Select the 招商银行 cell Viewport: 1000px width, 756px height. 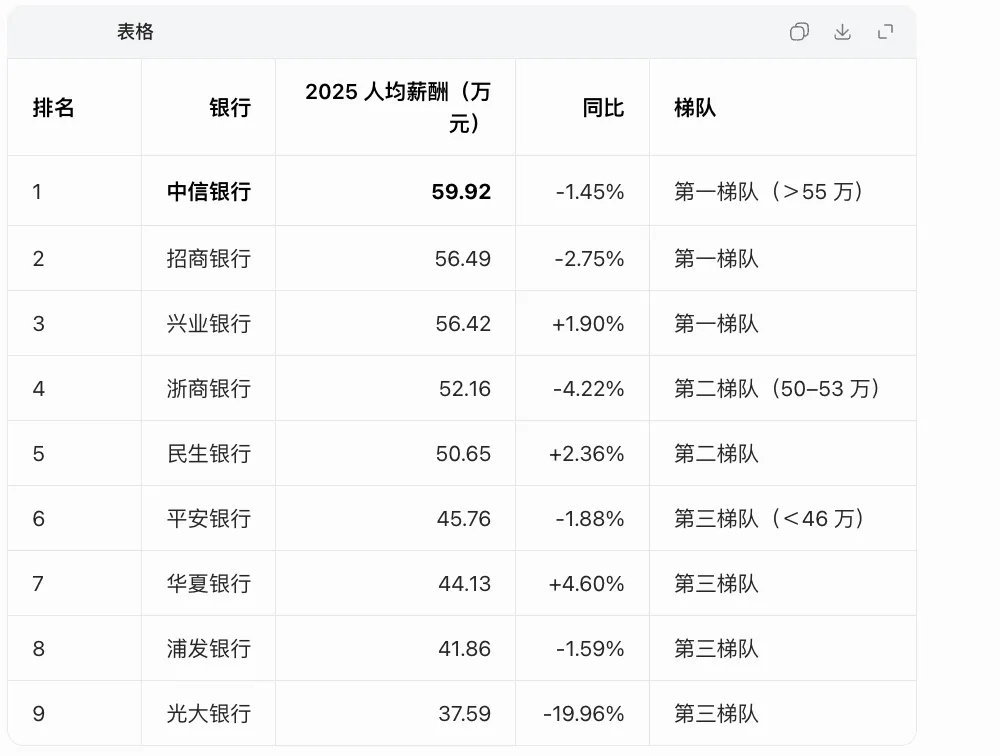(x=209, y=258)
